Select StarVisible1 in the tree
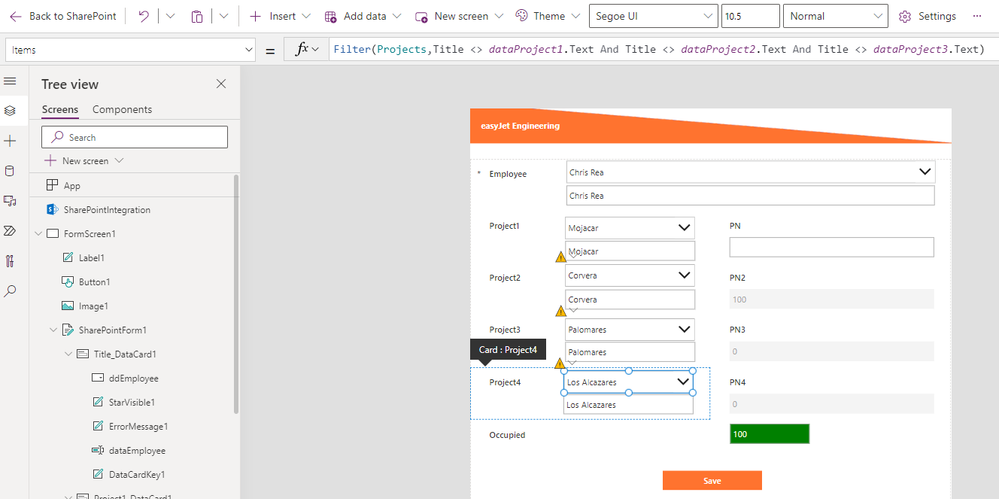 click(134, 402)
